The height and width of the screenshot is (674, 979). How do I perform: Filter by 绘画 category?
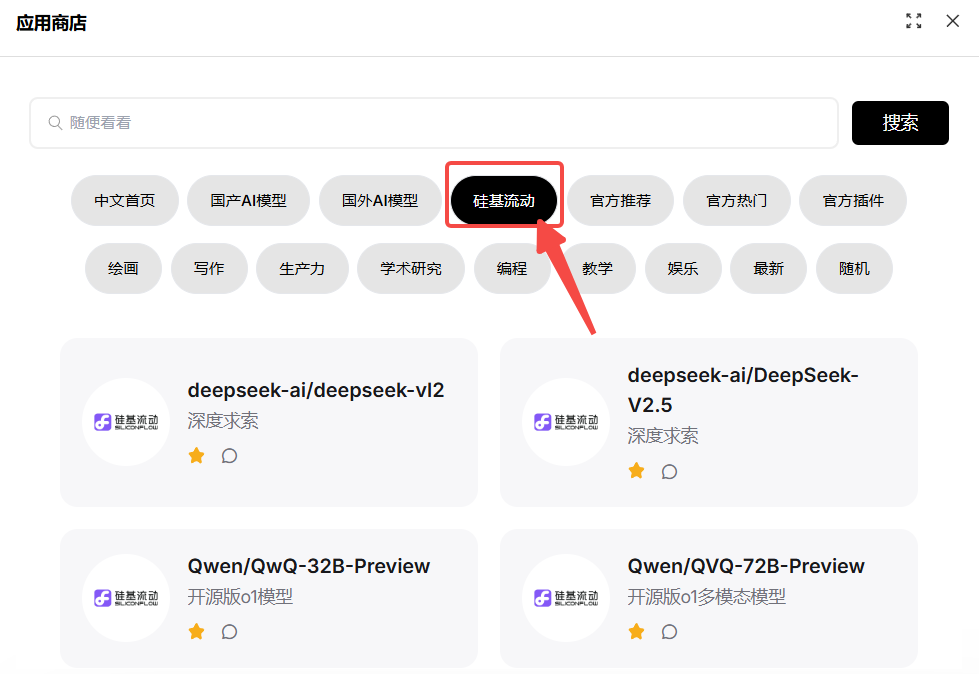(124, 268)
